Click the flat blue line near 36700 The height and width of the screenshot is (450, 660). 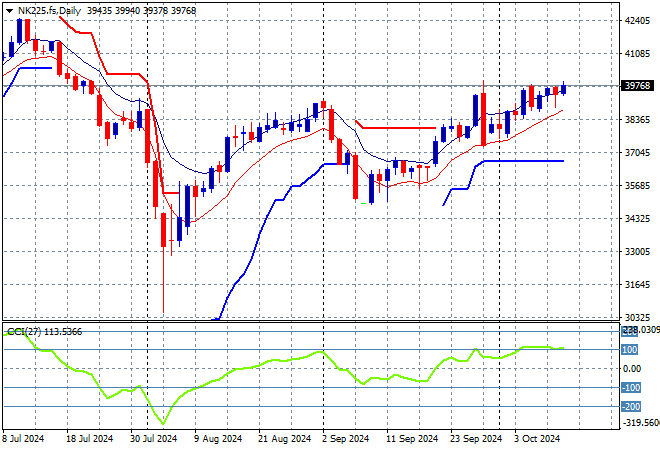[520, 161]
